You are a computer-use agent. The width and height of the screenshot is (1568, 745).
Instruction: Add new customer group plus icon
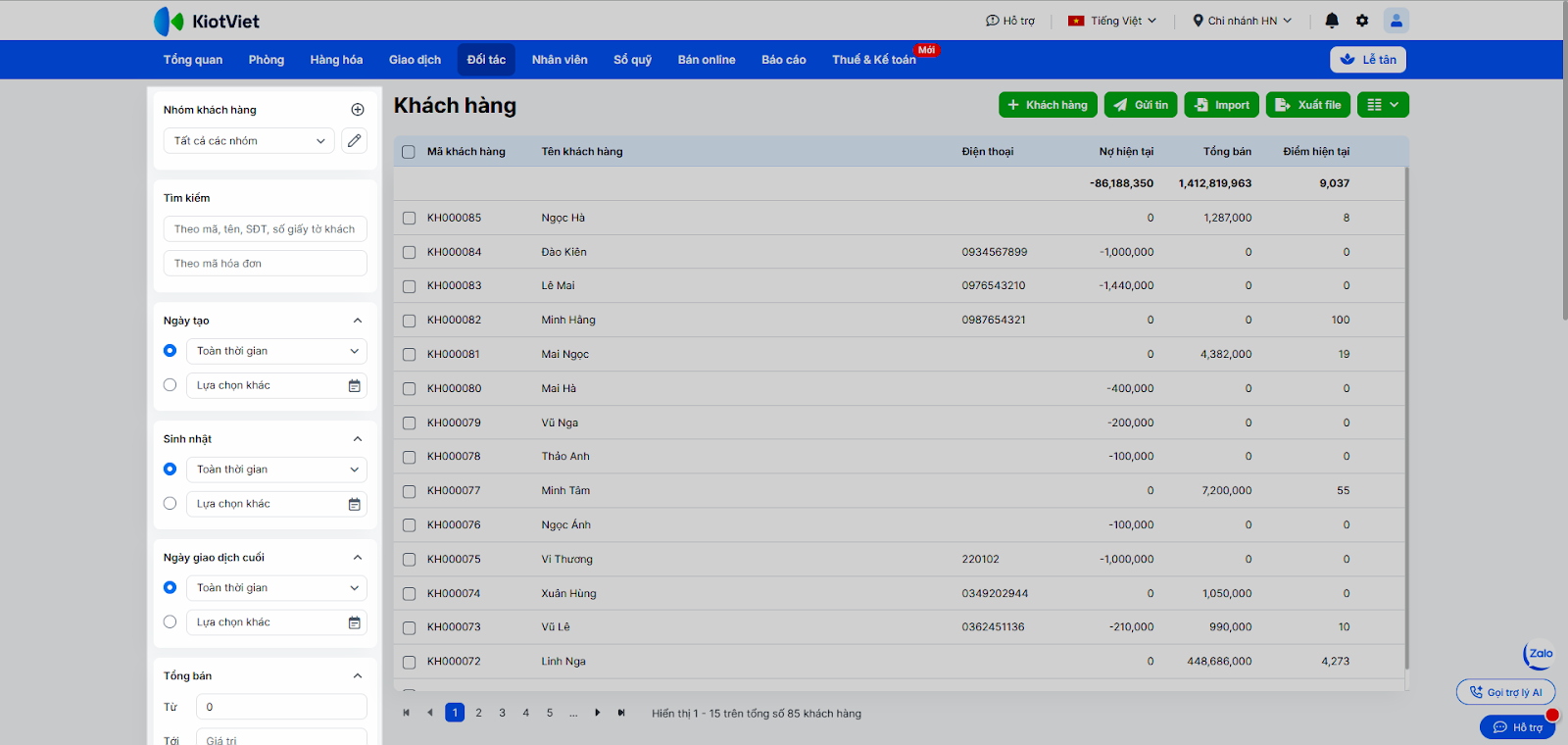click(x=358, y=110)
